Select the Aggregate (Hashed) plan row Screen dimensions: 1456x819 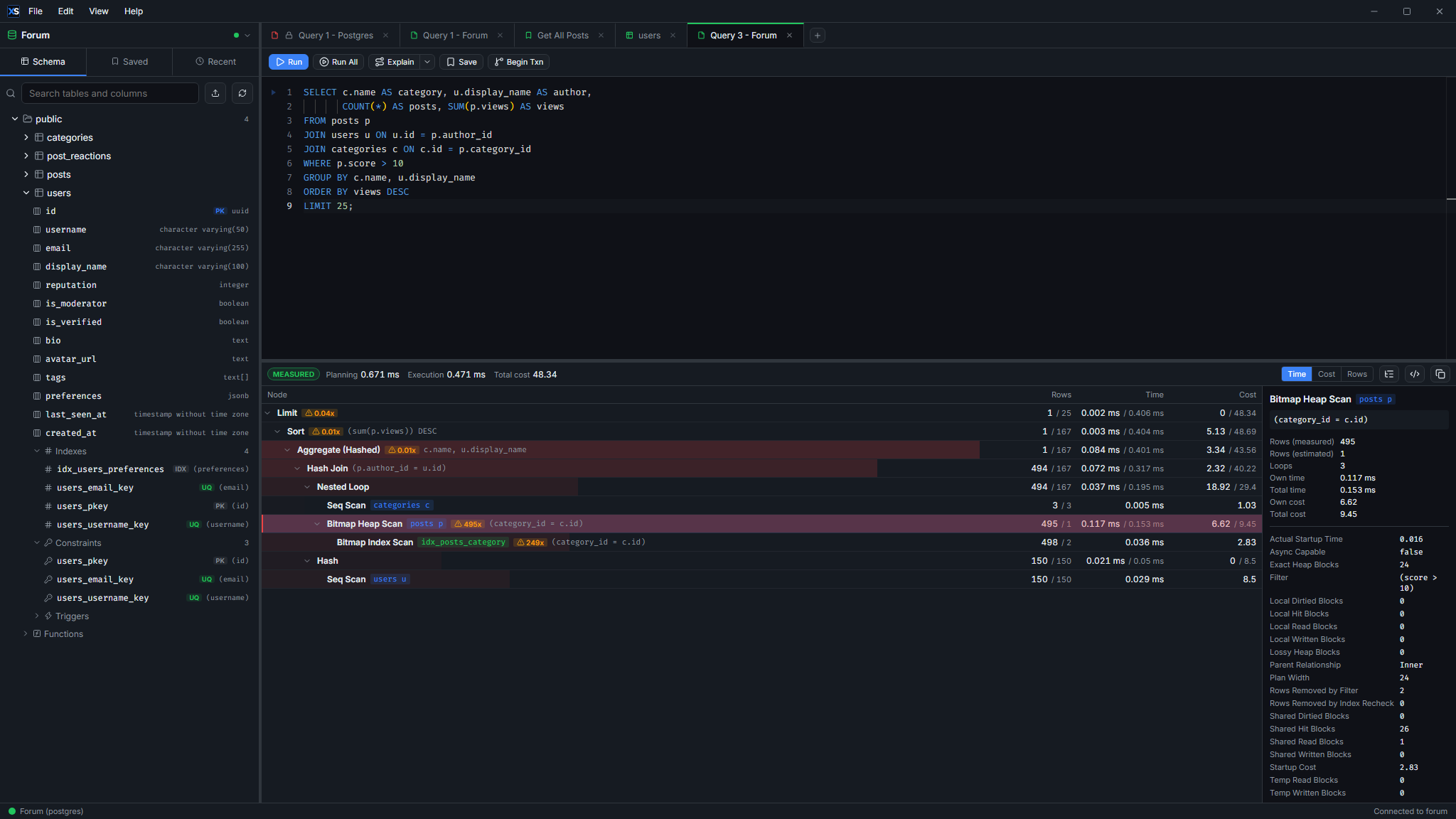click(761, 450)
